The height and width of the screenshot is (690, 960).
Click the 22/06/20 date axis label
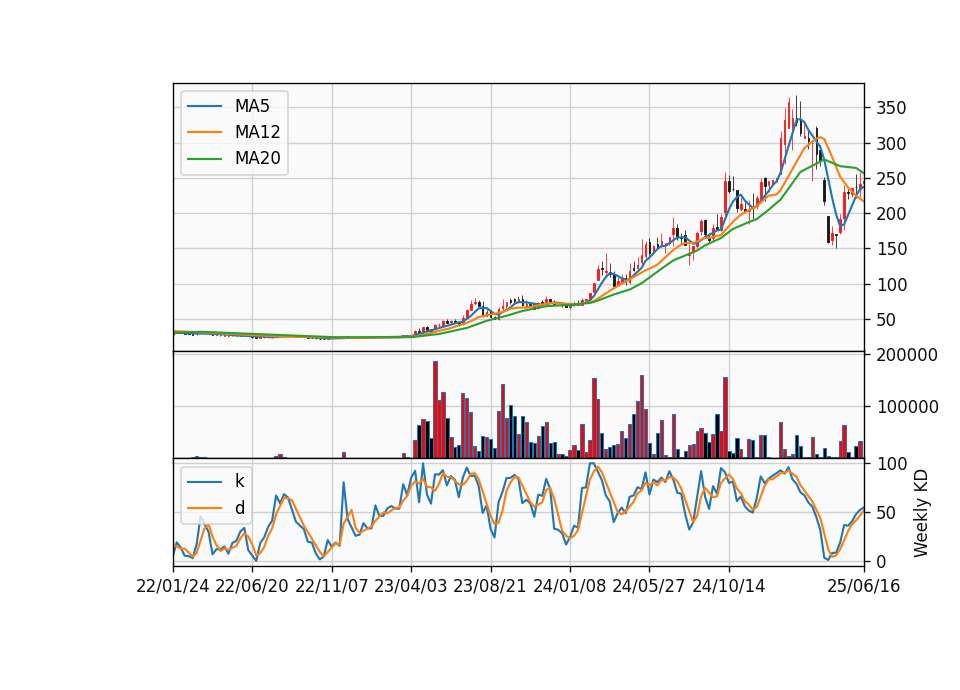click(x=252, y=587)
